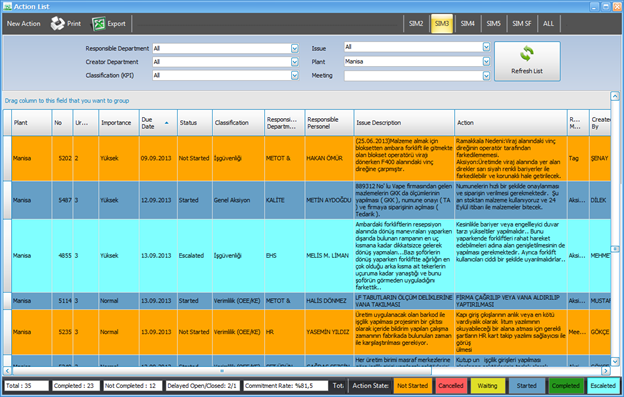624x397 pixels.
Task: Sort by the No column header
Action: click(x=62, y=123)
